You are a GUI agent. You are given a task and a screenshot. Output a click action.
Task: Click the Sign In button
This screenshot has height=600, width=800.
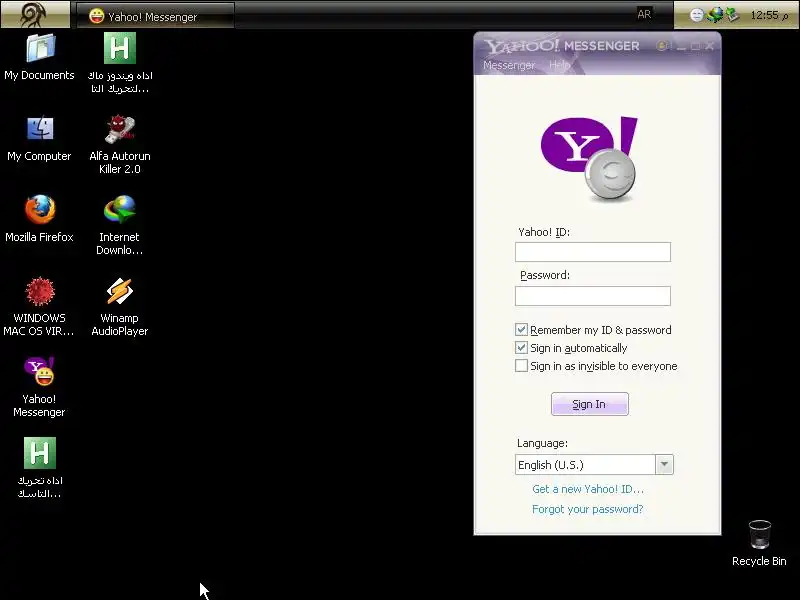[x=590, y=404]
